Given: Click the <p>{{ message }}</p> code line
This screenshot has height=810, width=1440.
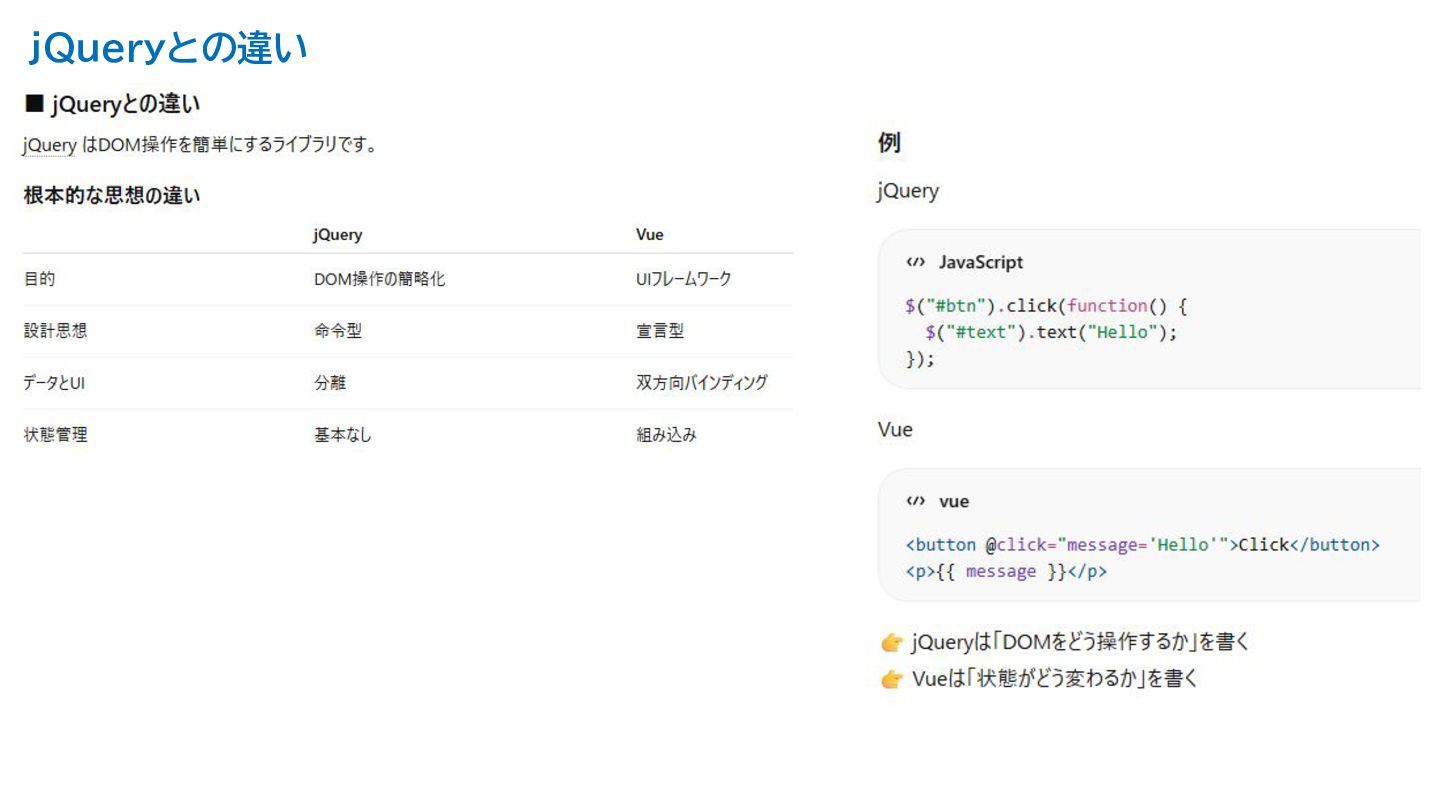Looking at the screenshot, I should click(1006, 572).
